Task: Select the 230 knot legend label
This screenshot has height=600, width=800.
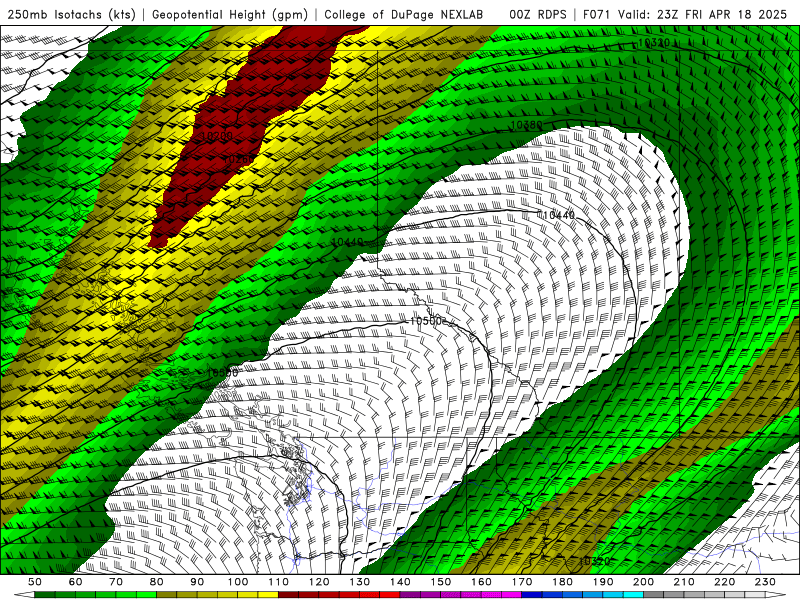Action: click(x=765, y=582)
